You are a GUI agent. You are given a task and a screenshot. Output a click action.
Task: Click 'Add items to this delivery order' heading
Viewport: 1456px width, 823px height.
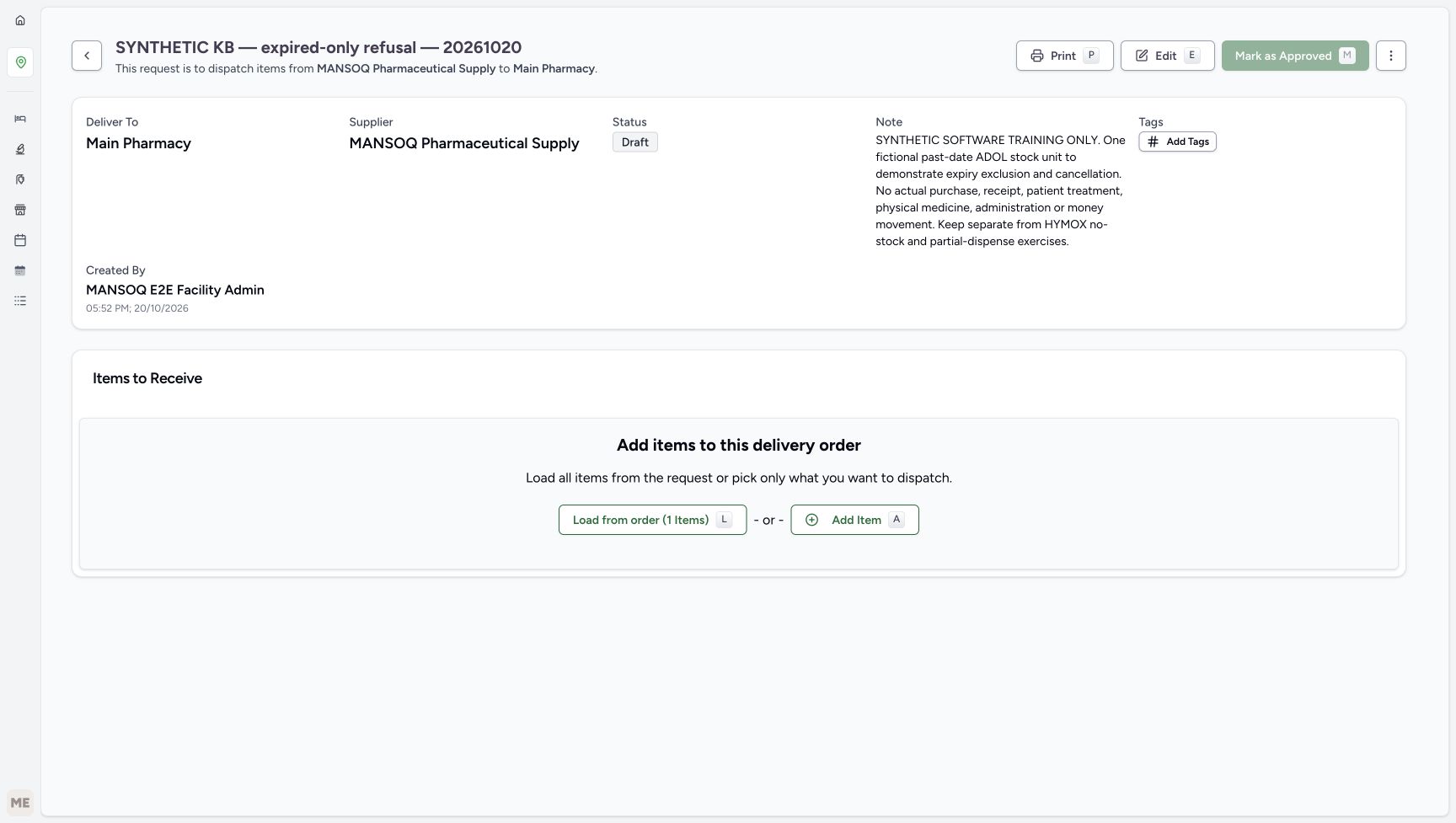coord(739,445)
